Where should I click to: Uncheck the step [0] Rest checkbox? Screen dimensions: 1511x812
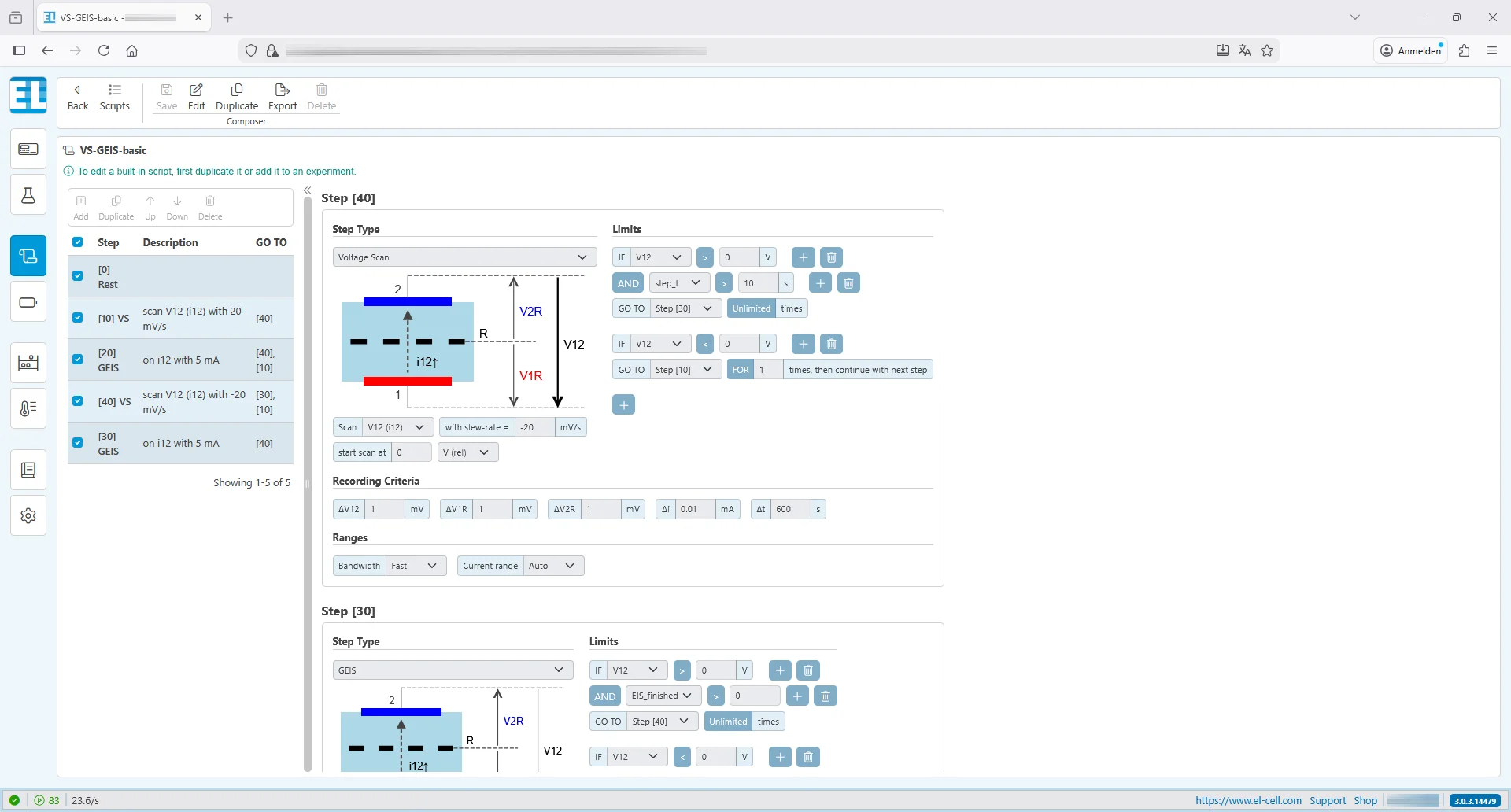[78, 276]
